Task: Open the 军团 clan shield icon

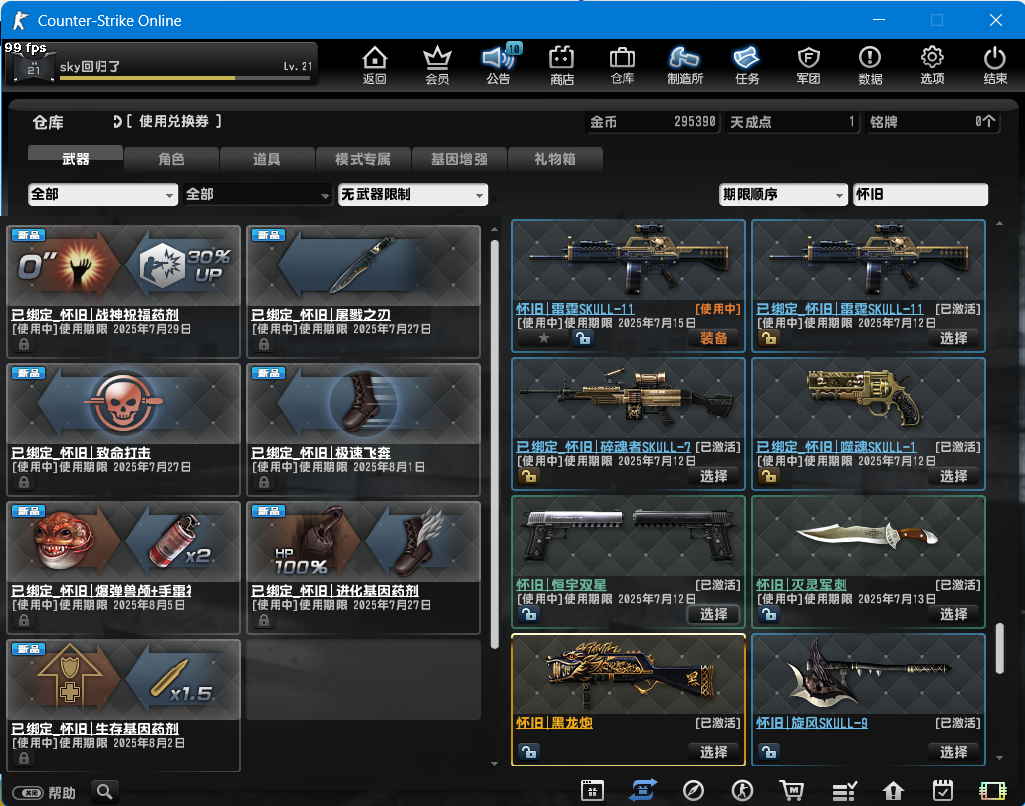Action: click(809, 65)
